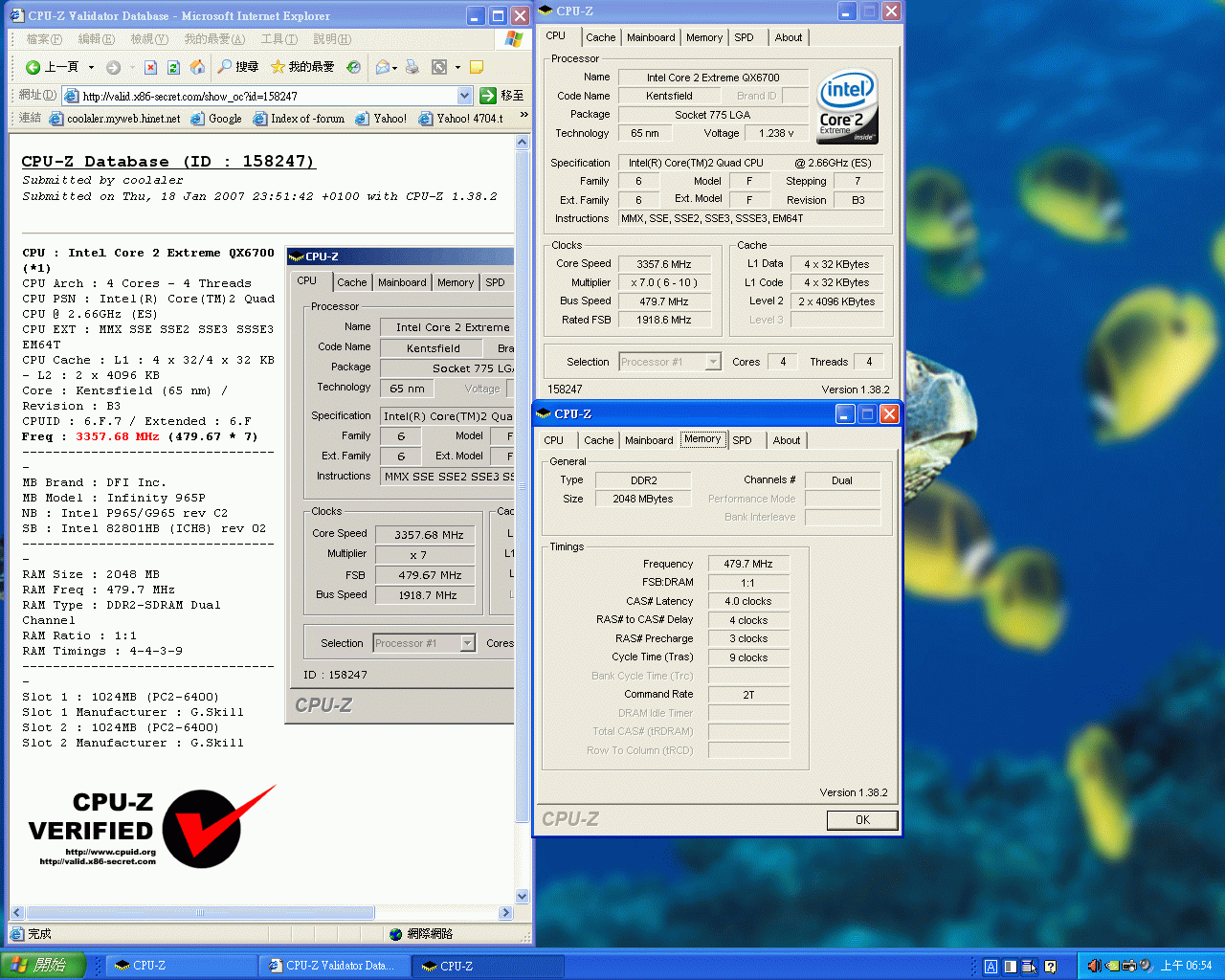Viewport: 1225px width, 980px height.
Task: Click the Windows flag logo in the IE menu bar
Action: 514,39
